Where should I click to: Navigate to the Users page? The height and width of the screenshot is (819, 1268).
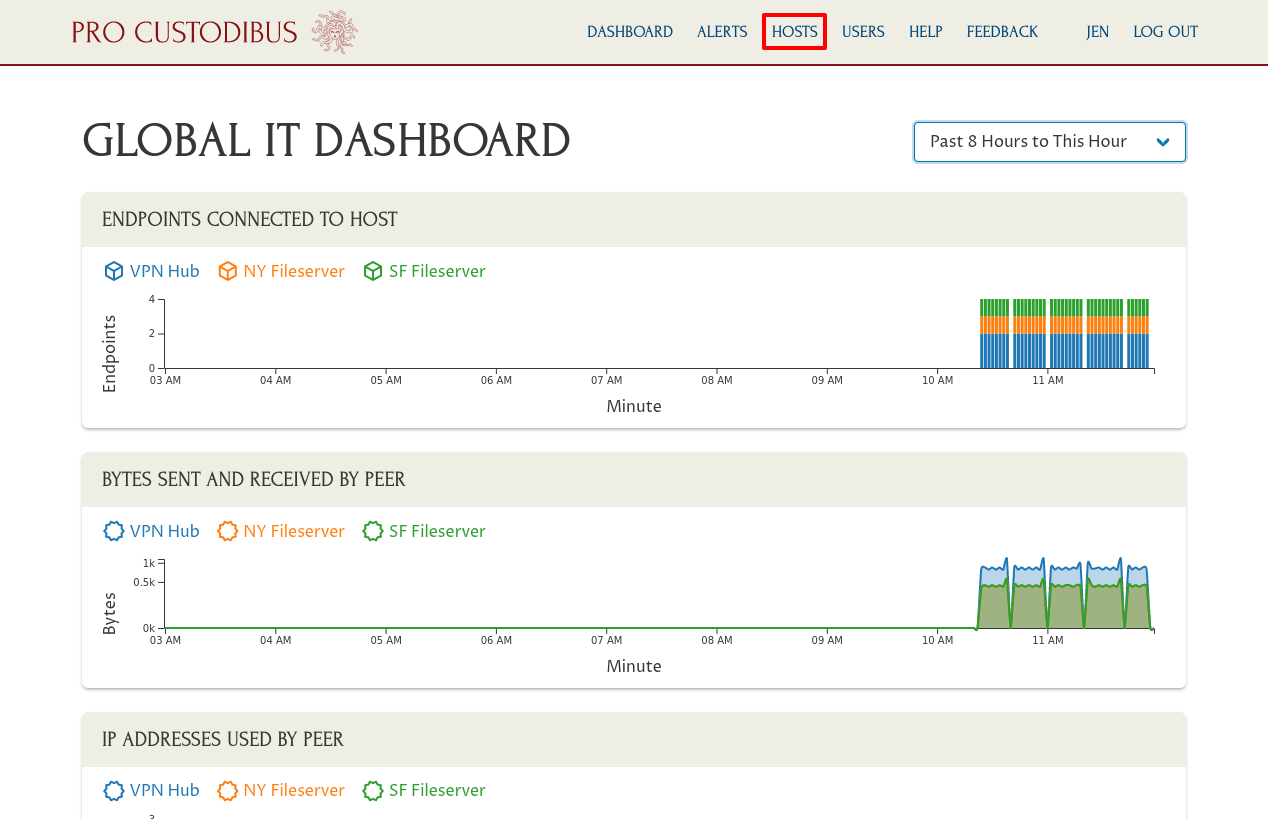pyautogui.click(x=863, y=32)
